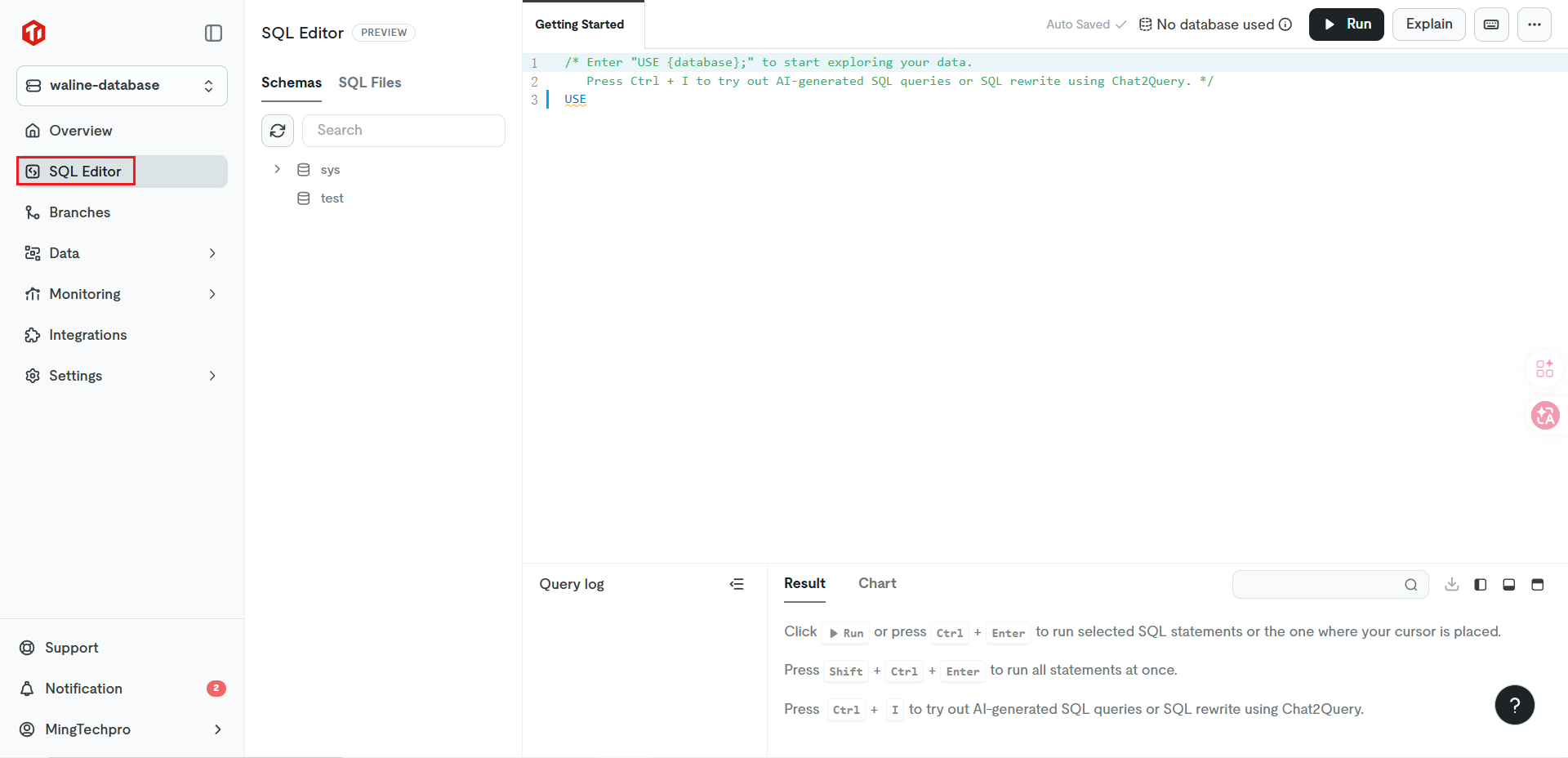The width and height of the screenshot is (1568, 758).
Task: Switch to the SQL Files tab
Action: [x=370, y=82]
